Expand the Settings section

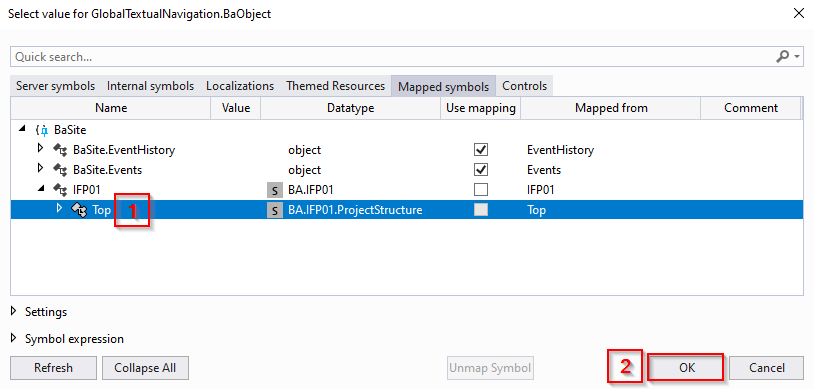(x=14, y=312)
